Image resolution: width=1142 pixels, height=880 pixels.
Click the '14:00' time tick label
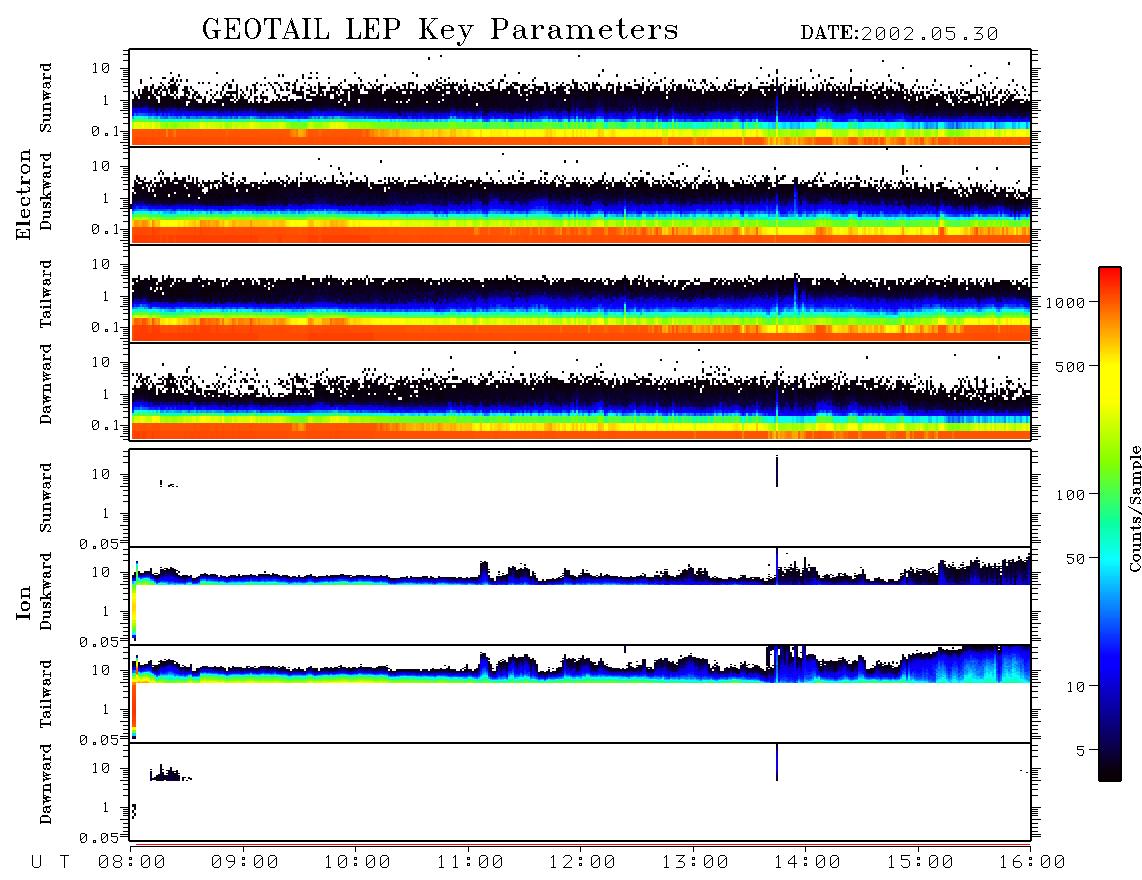coord(806,862)
